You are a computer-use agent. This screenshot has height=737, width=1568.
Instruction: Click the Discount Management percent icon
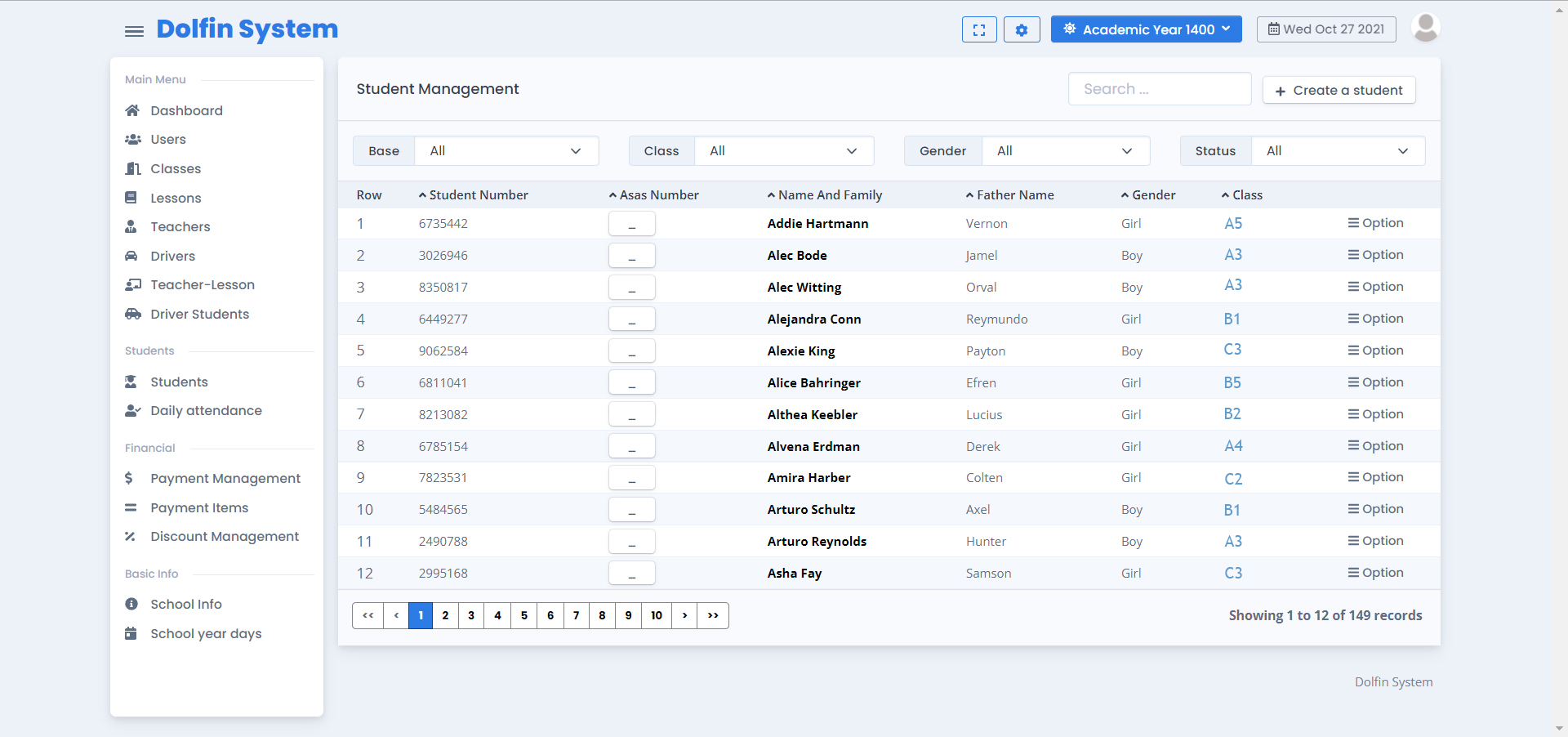[130, 537]
